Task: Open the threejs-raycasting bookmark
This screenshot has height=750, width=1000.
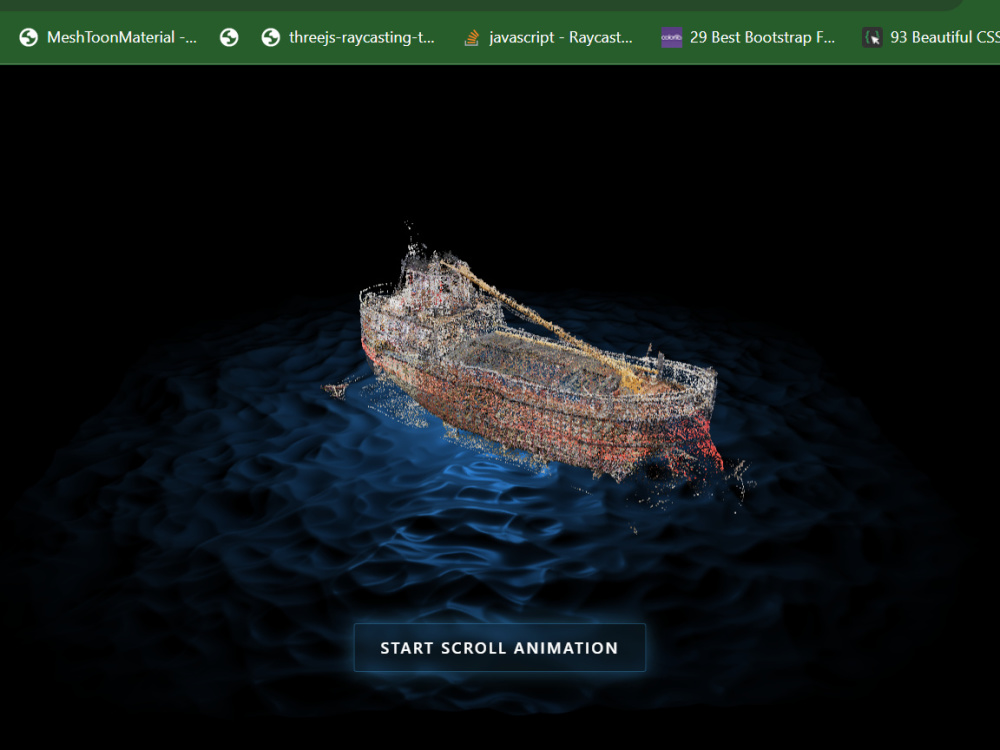Action: click(x=348, y=38)
